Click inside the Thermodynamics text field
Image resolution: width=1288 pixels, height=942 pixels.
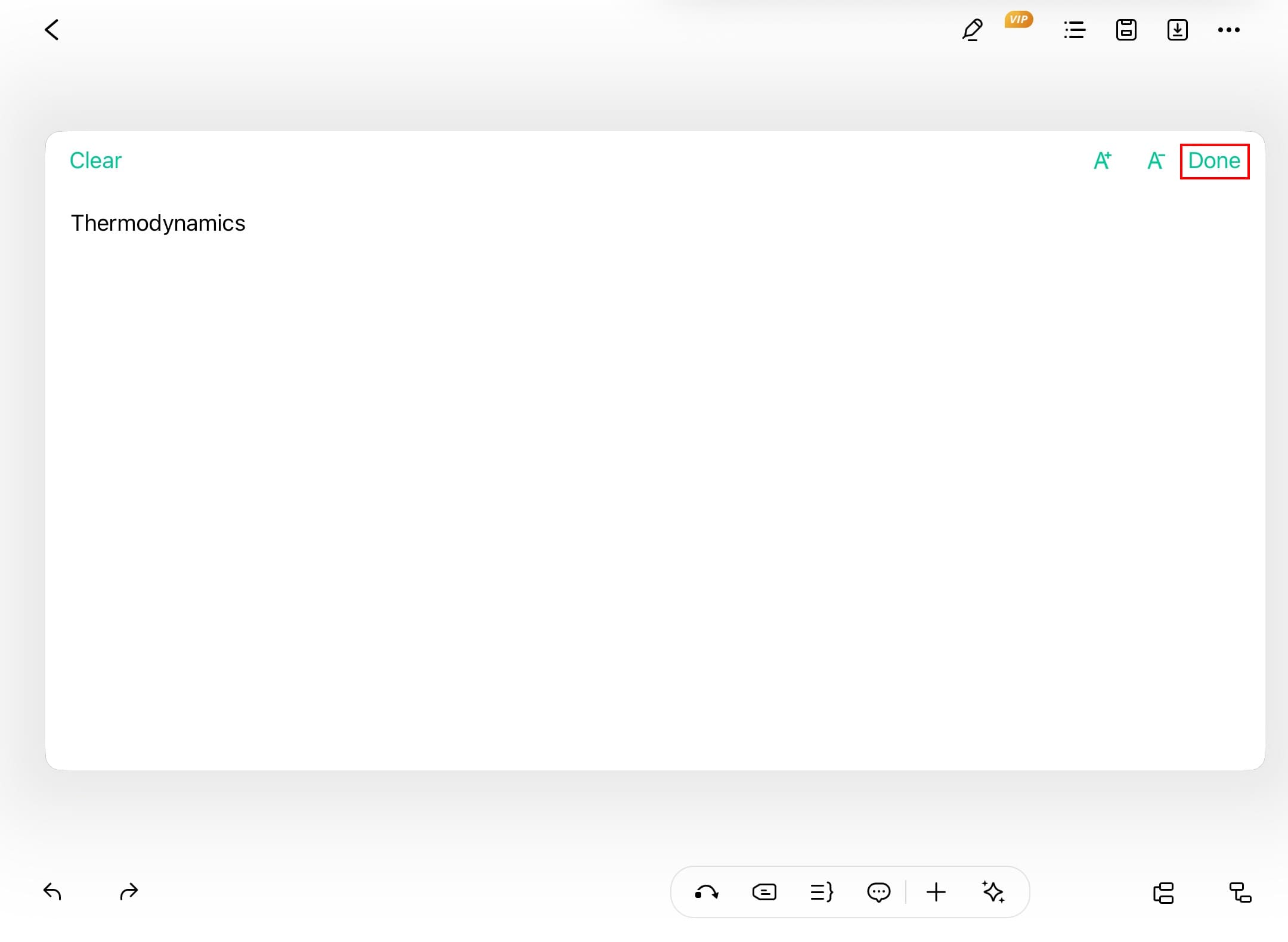coord(158,224)
